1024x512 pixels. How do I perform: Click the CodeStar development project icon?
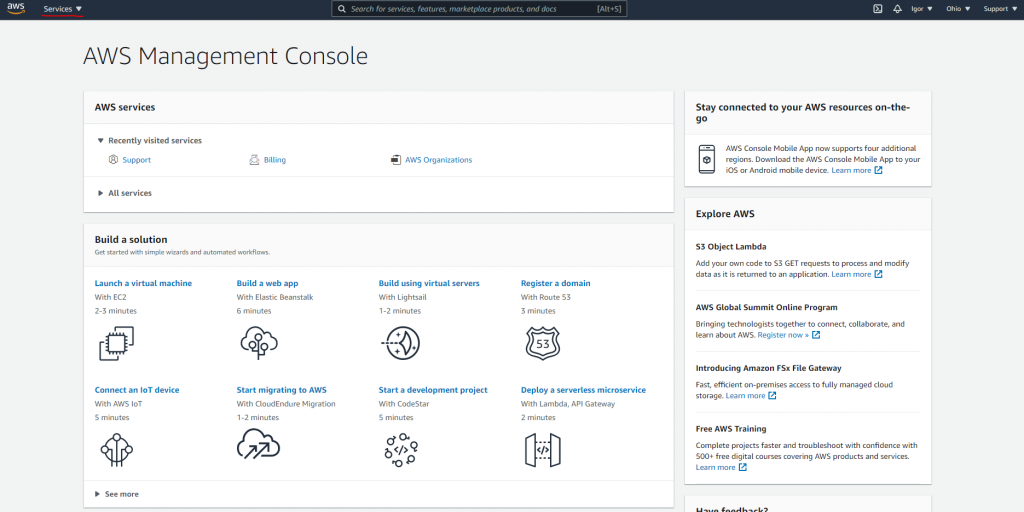click(x=401, y=449)
